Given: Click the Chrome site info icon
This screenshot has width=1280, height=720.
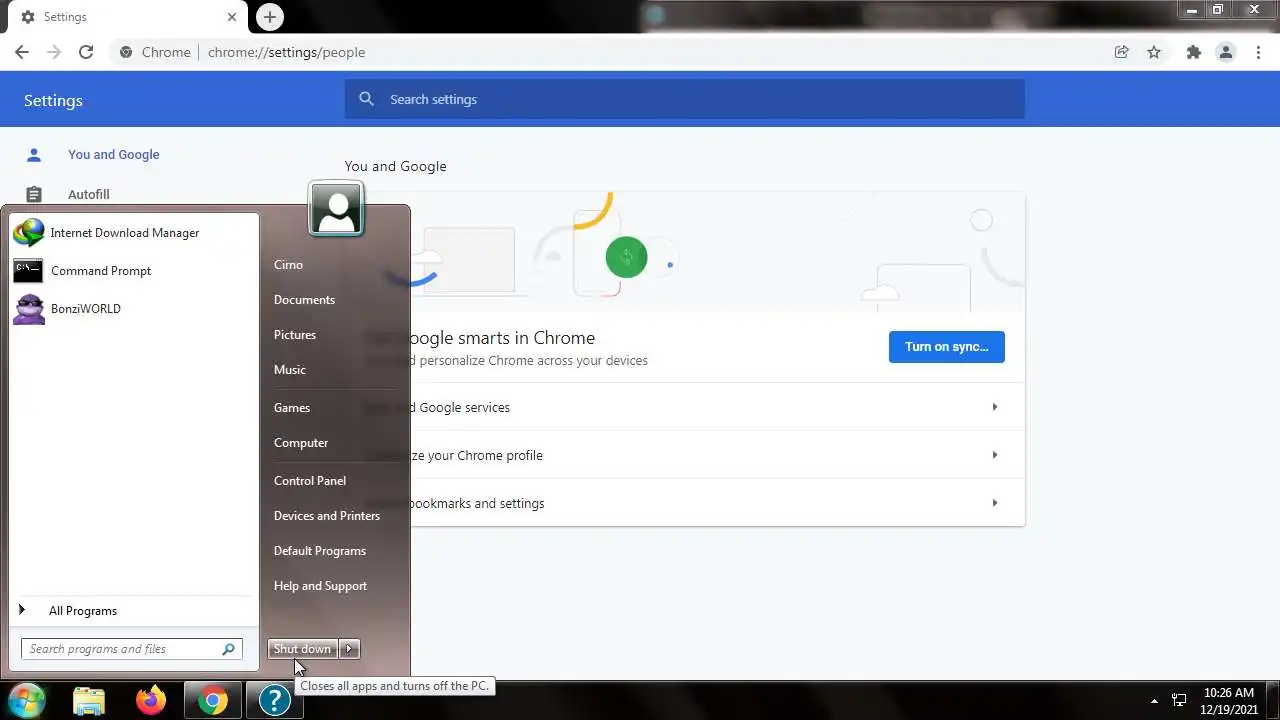Looking at the screenshot, I should coord(125,52).
